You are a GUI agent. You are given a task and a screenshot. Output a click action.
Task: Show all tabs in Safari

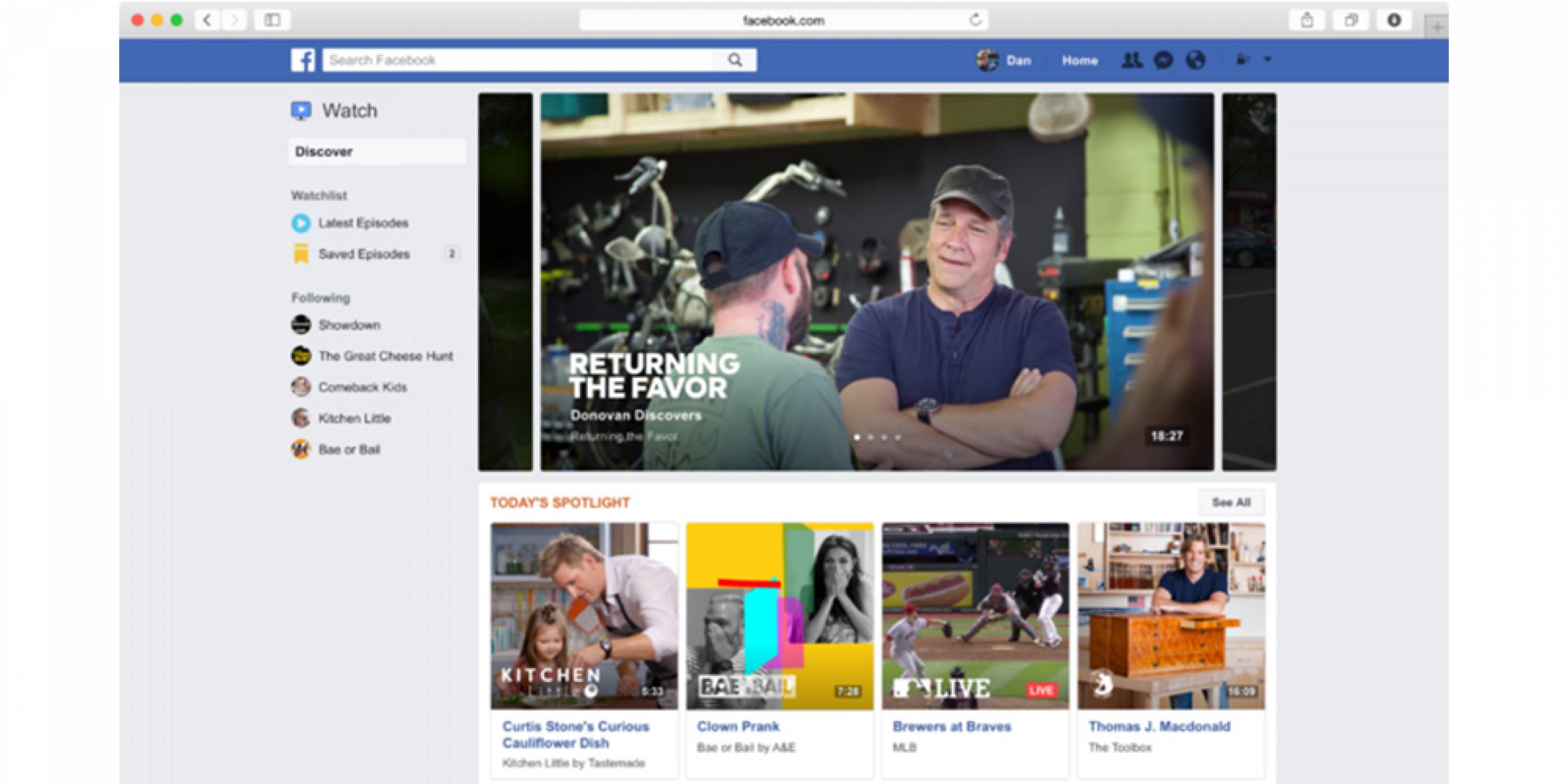pos(1351,20)
